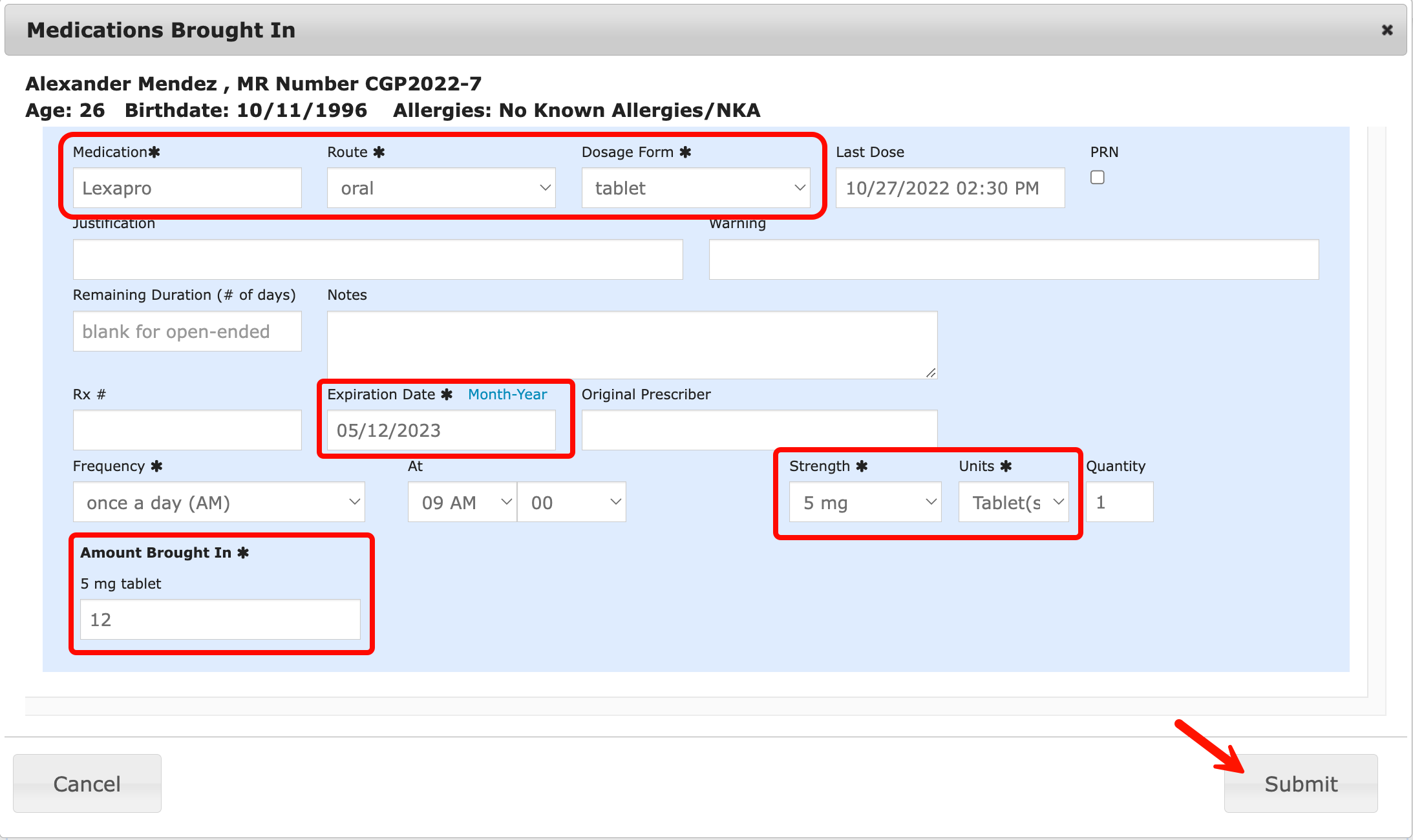Click the Amount Brought In field
Screen dimensions: 1413x840
point(220,620)
